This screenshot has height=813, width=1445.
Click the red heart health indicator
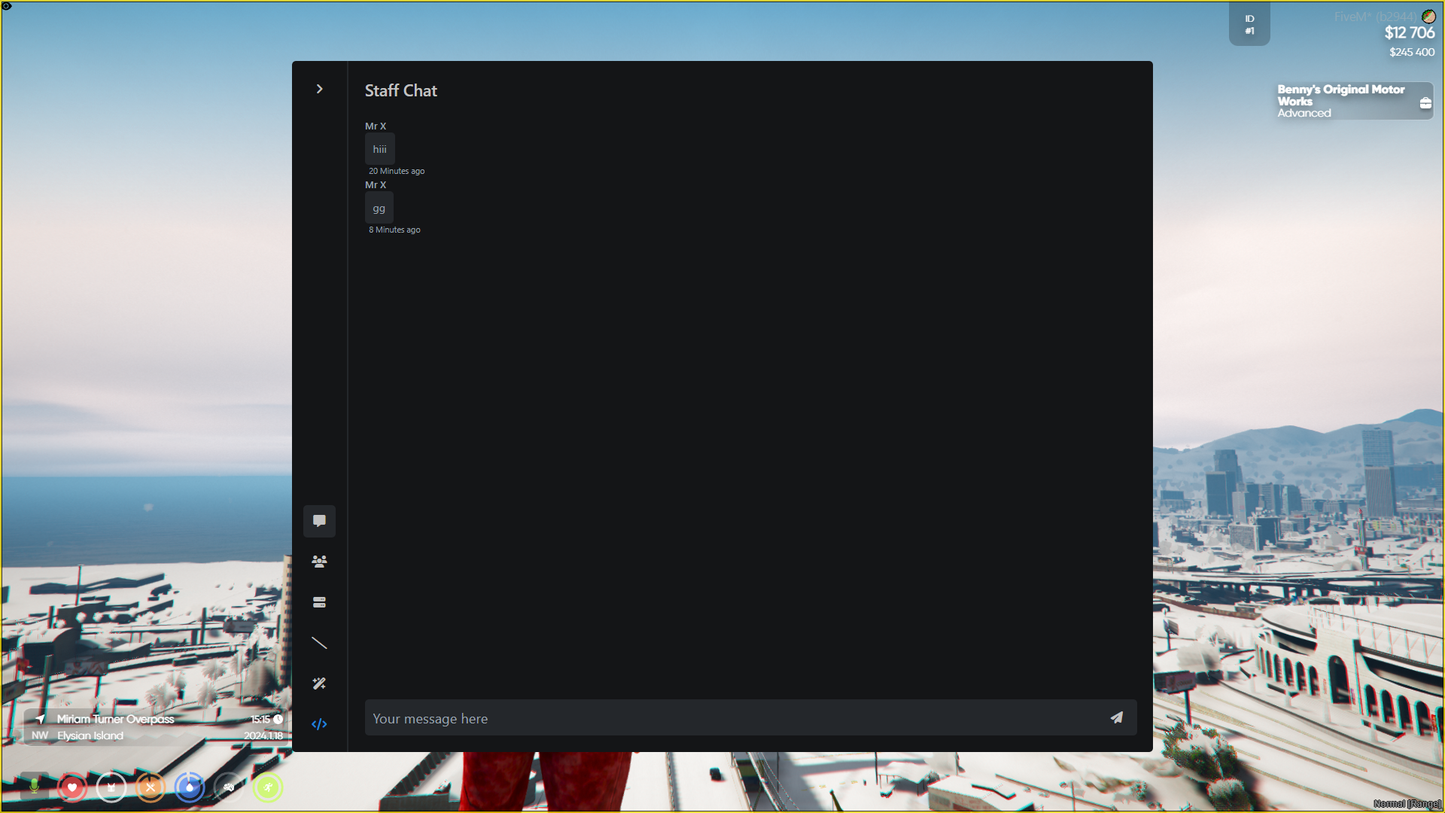72,787
